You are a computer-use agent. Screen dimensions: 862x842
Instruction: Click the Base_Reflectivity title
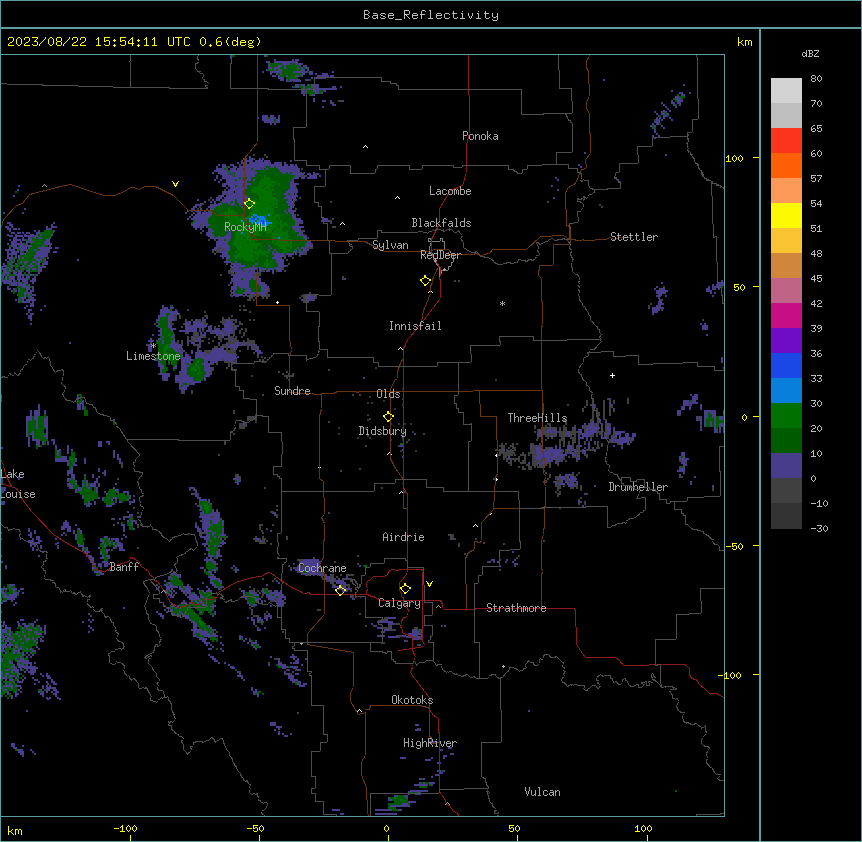(x=431, y=15)
